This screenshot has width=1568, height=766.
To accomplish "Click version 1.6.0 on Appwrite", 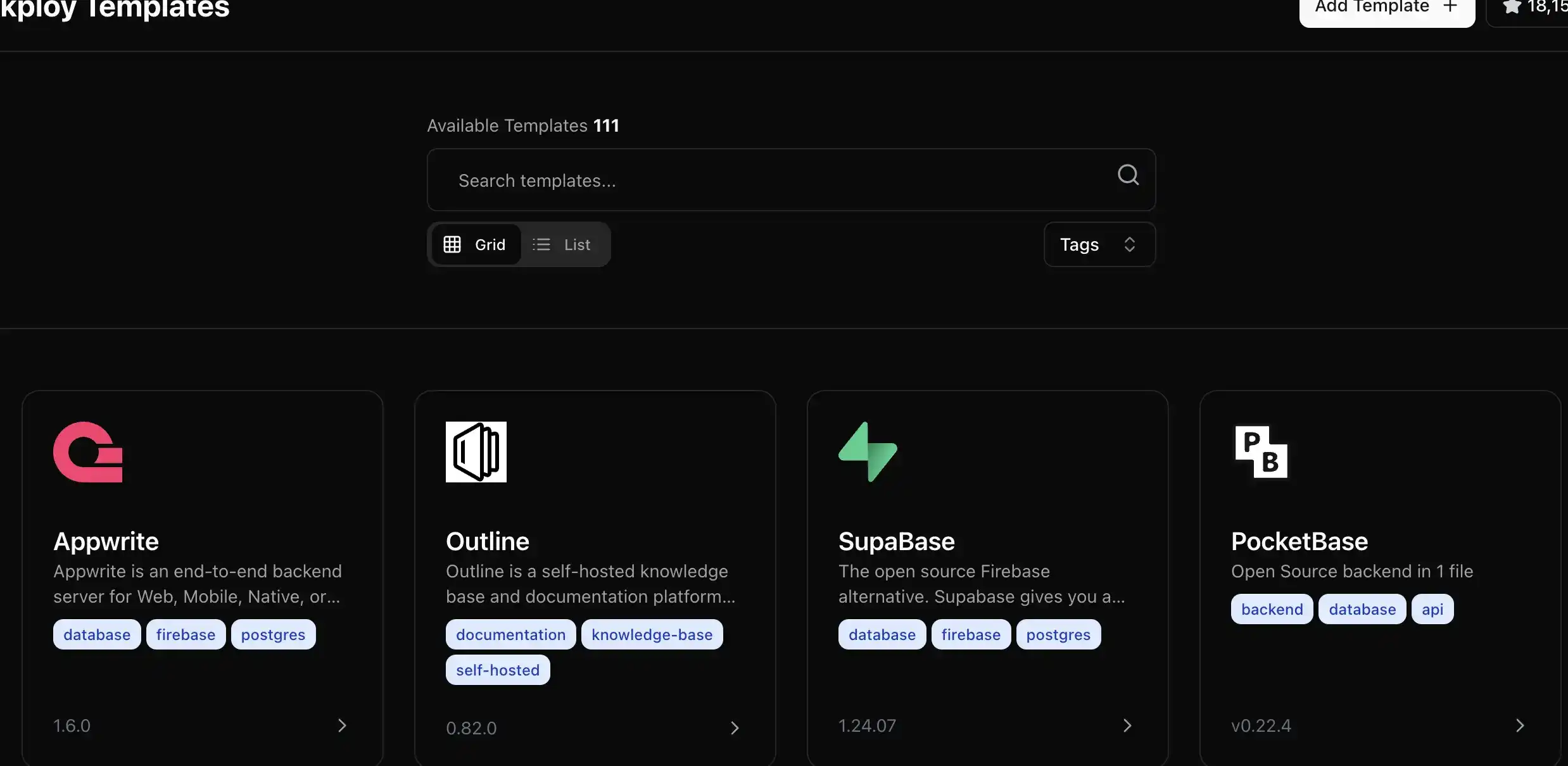I will [x=72, y=725].
